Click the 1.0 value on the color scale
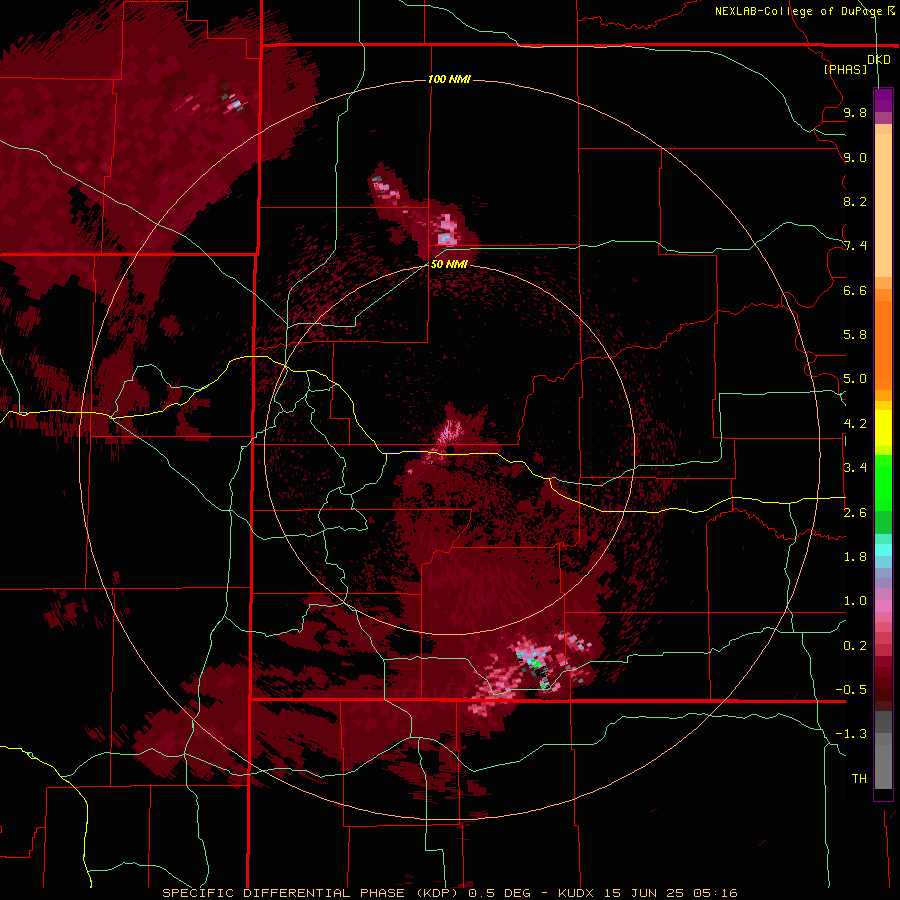Viewport: 900px width, 900px height. pos(855,601)
